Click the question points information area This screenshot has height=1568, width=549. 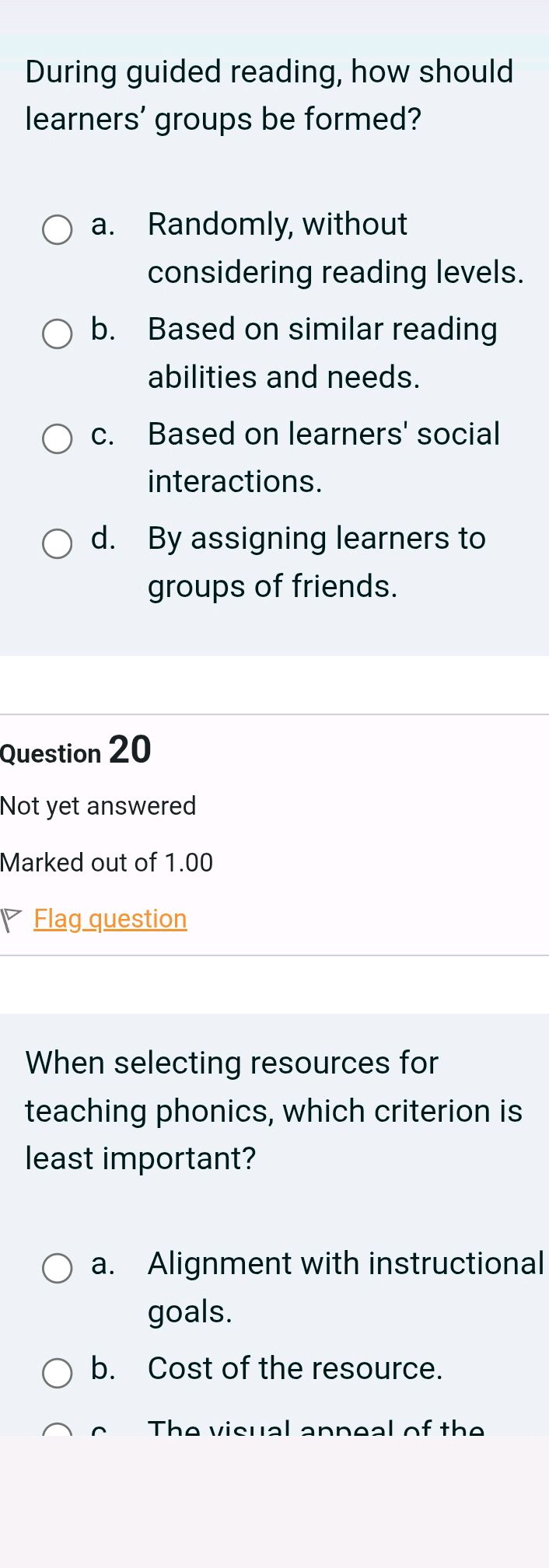(x=107, y=861)
